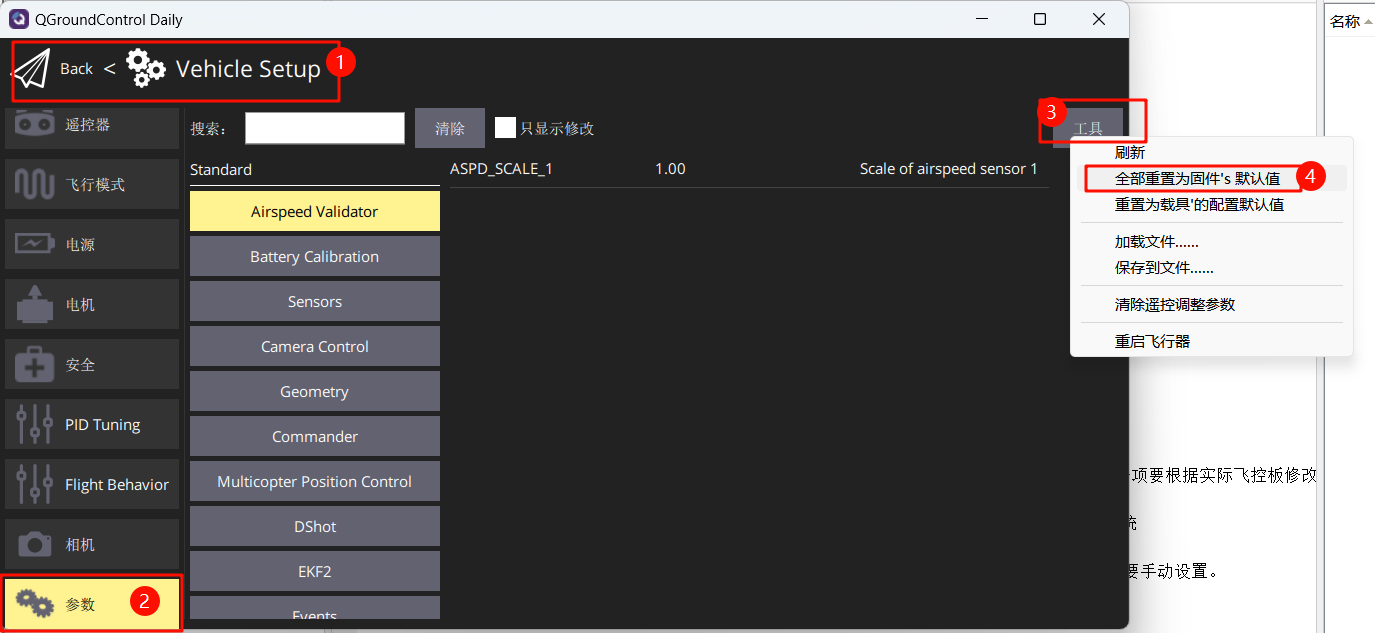Sort by the 名称 column header arrow
Image resolution: width=1375 pixels, height=633 pixels.
tap(1368, 22)
